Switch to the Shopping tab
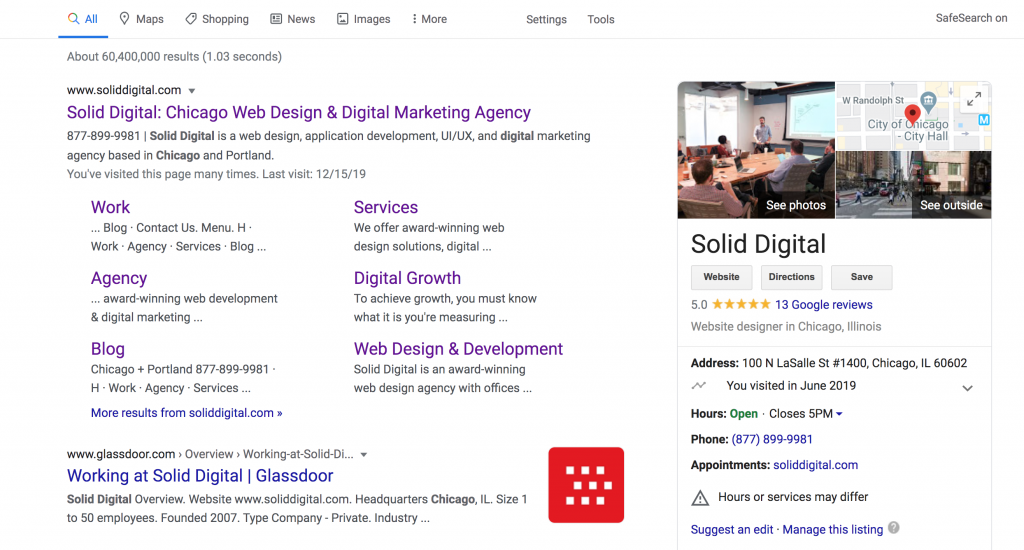This screenshot has width=1024, height=550. tap(217, 19)
